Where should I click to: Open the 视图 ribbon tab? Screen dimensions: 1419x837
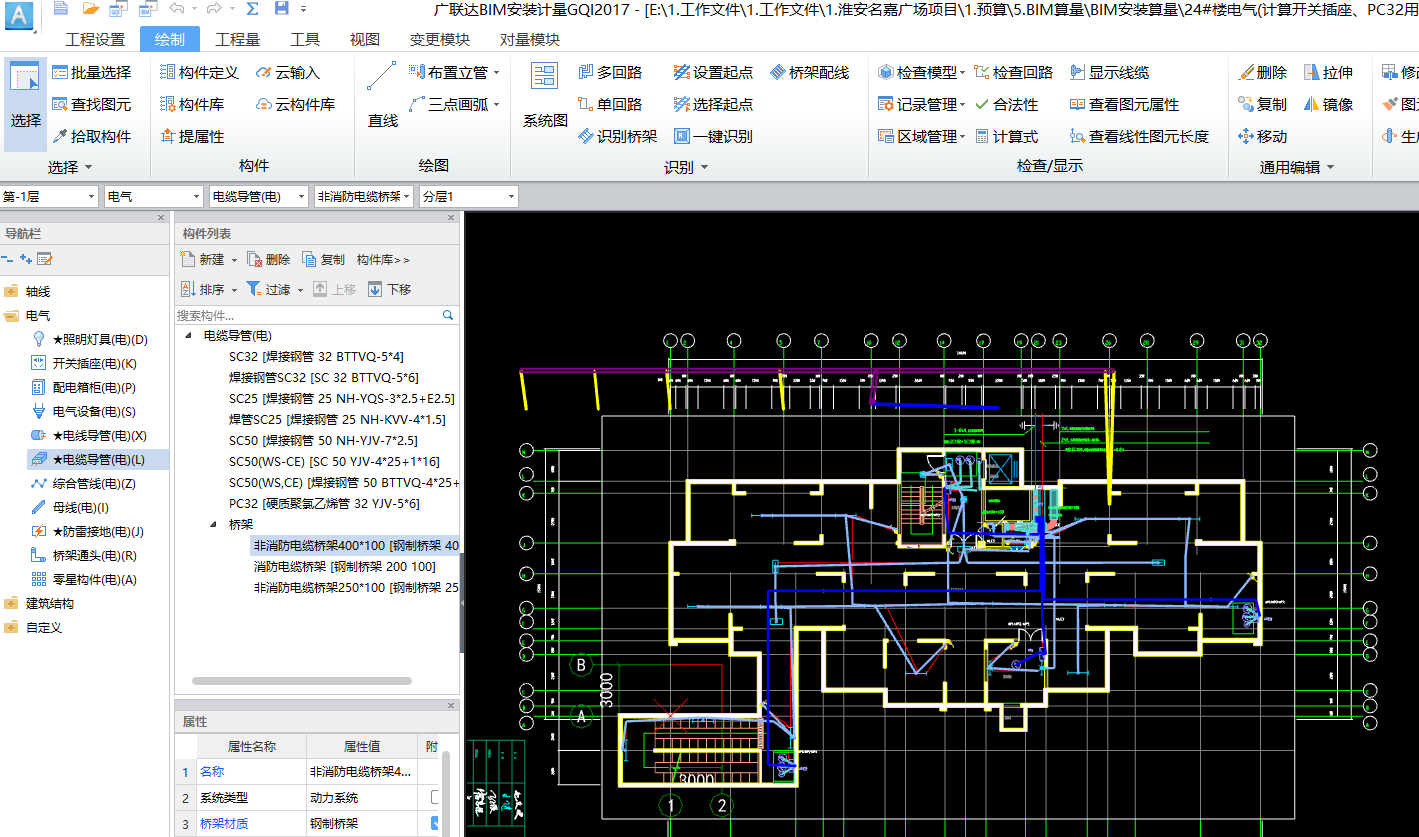click(x=365, y=40)
